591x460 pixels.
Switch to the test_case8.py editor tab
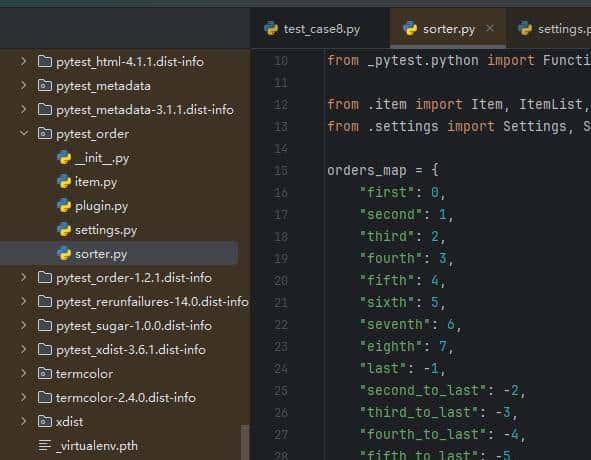320,29
